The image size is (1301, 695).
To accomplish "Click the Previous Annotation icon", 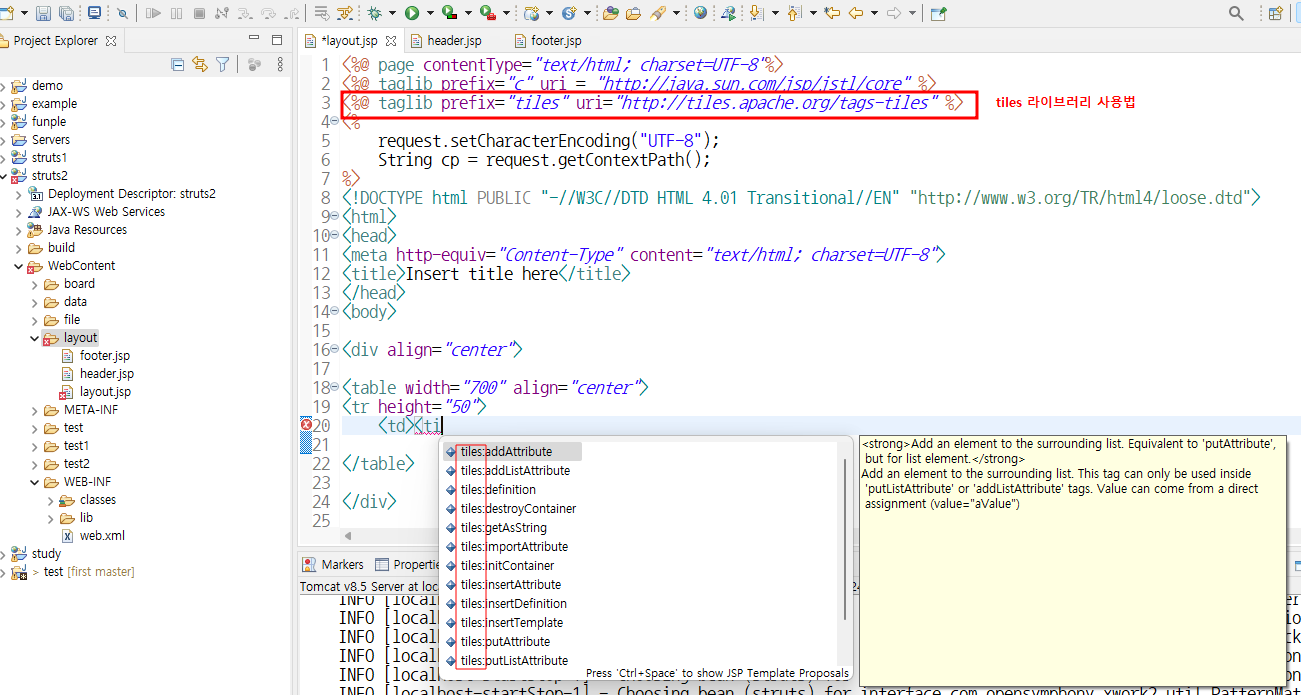I will coord(794,13).
